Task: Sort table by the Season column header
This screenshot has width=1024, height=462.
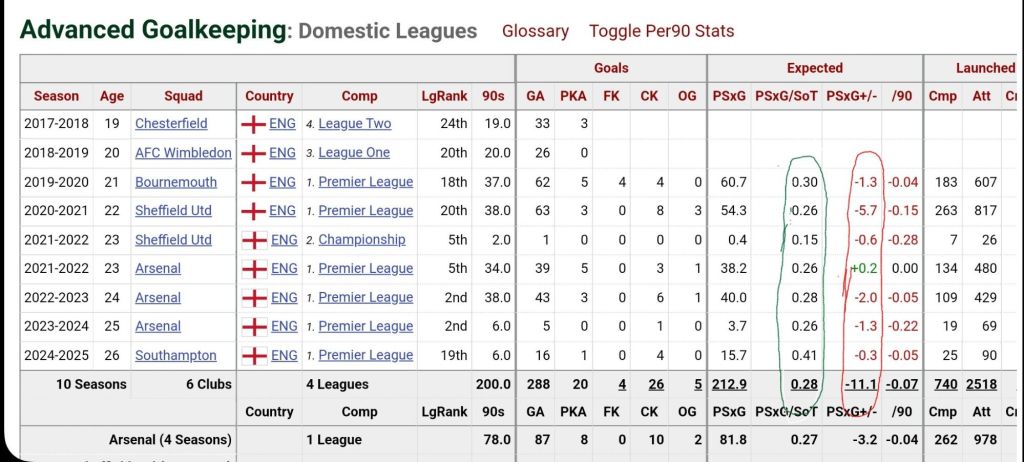Action: [x=56, y=96]
